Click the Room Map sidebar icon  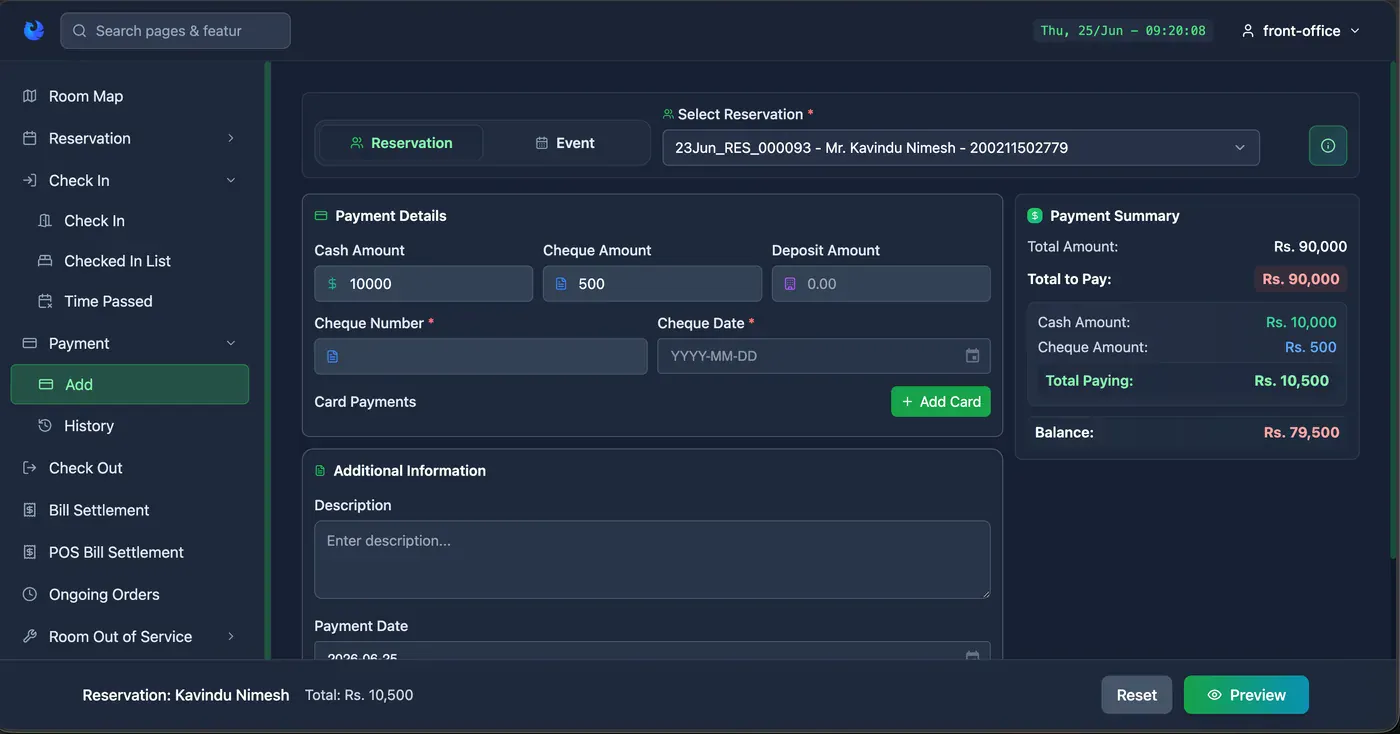coord(30,96)
